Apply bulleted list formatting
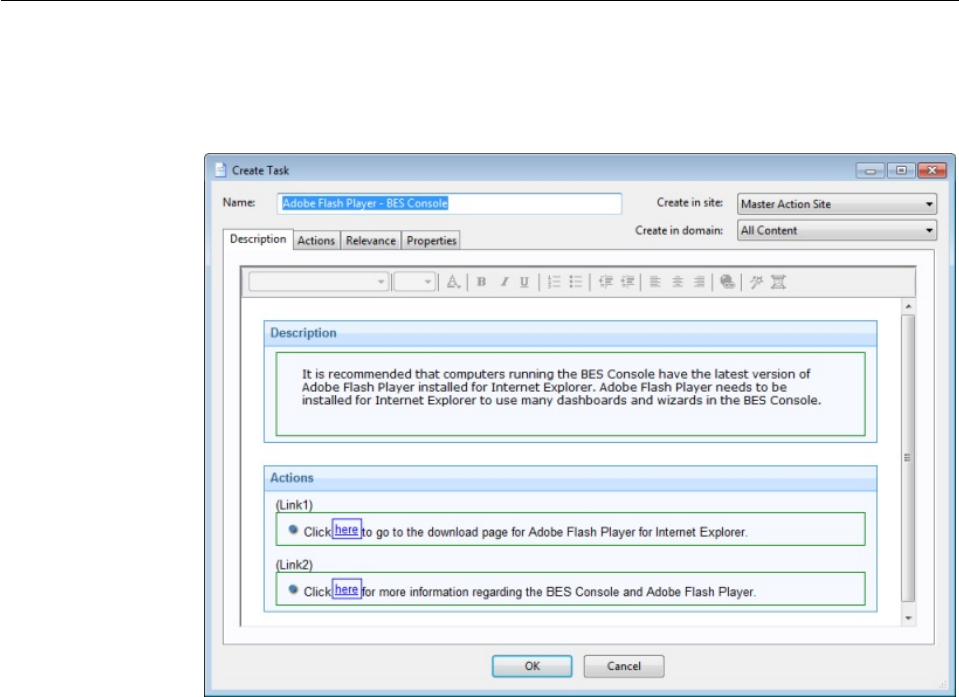The width and height of the screenshot is (959, 697). 576,282
